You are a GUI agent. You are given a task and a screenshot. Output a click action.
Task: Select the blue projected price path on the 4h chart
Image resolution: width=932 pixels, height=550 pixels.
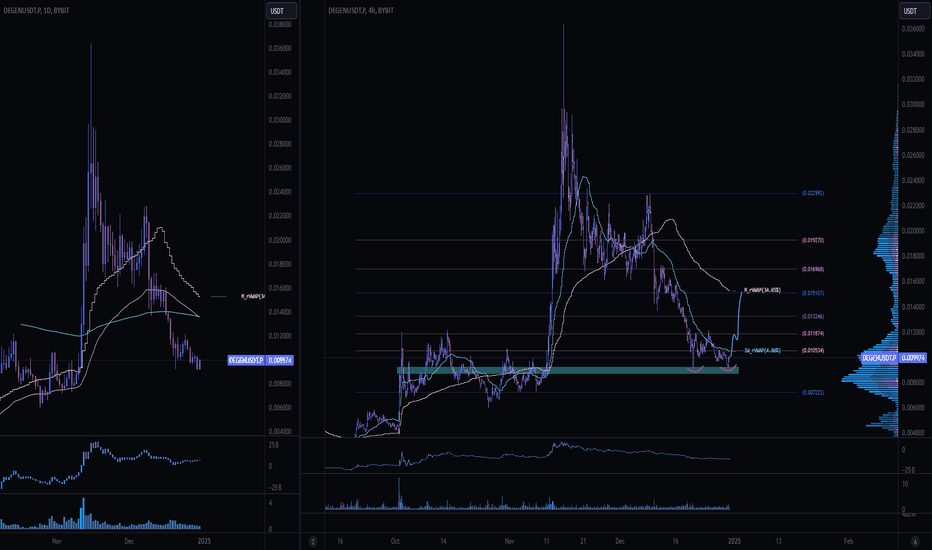735,327
